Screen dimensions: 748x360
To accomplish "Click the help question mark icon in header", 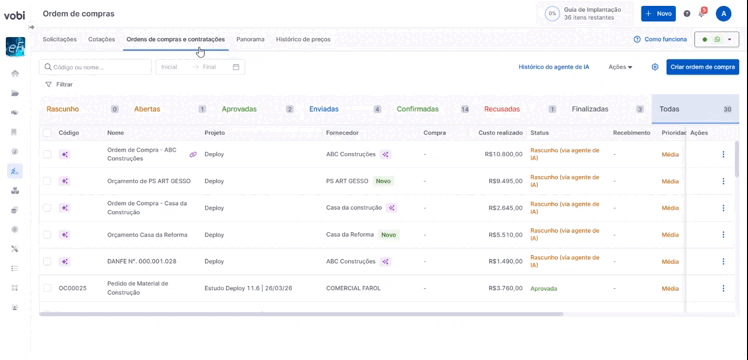I will click(x=687, y=14).
